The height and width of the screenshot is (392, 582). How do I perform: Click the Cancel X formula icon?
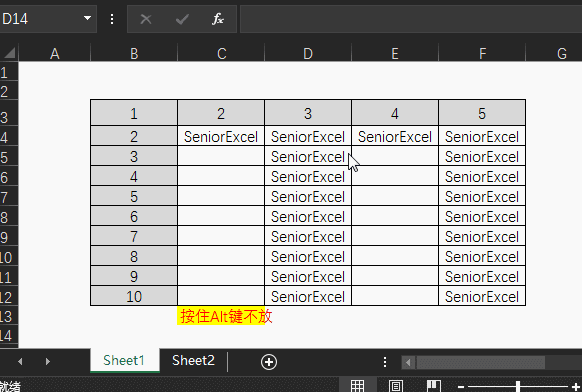(x=146, y=19)
